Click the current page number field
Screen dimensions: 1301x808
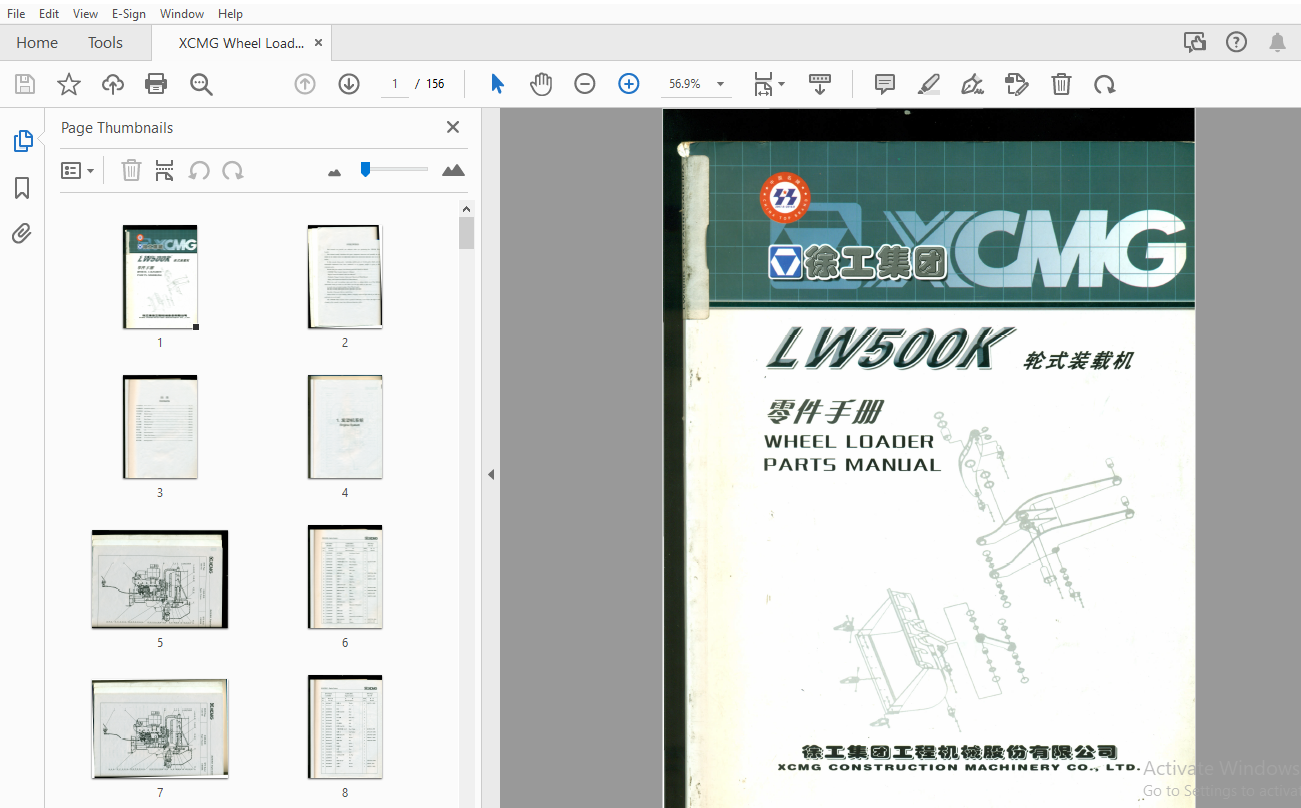tap(395, 84)
